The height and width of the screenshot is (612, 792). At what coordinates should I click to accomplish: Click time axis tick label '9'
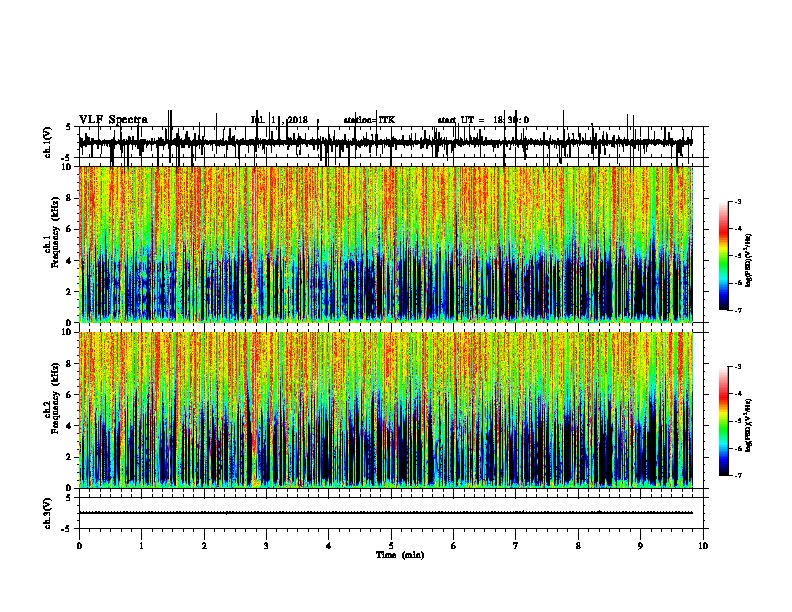tap(640, 546)
